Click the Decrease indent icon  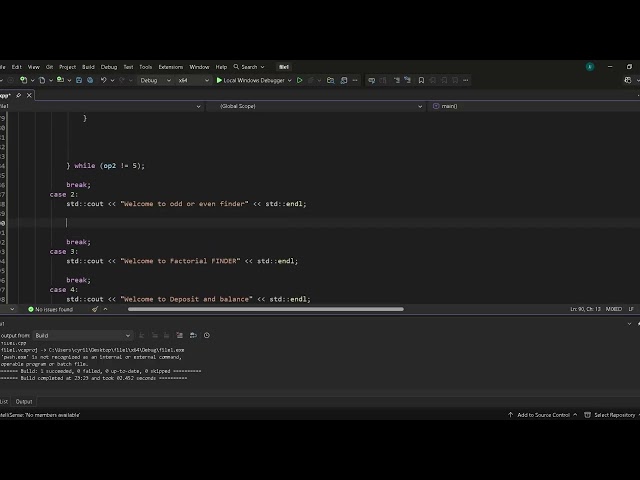point(396,80)
